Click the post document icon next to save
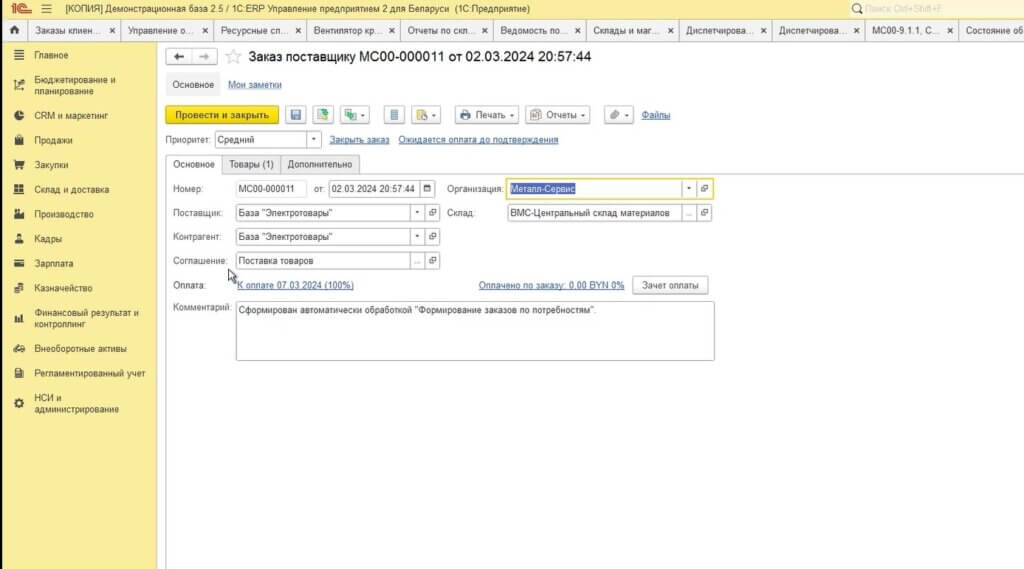The height and width of the screenshot is (569, 1024). tap(322, 115)
